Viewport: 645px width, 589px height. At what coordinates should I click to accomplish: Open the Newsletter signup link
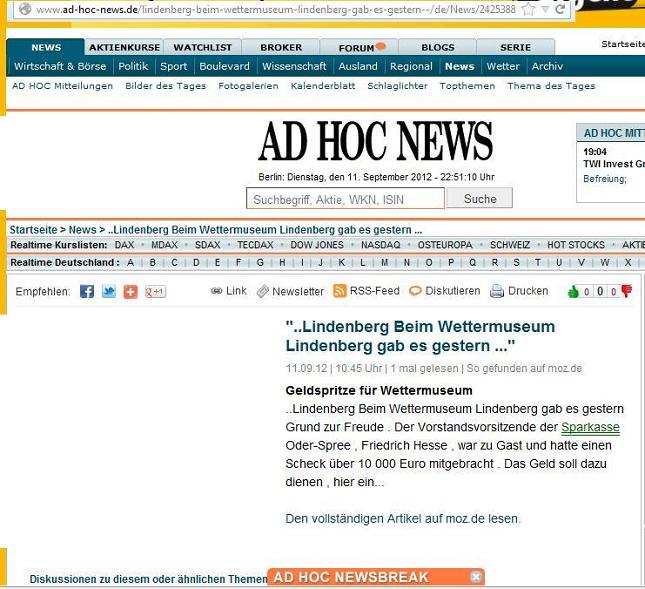pos(290,291)
